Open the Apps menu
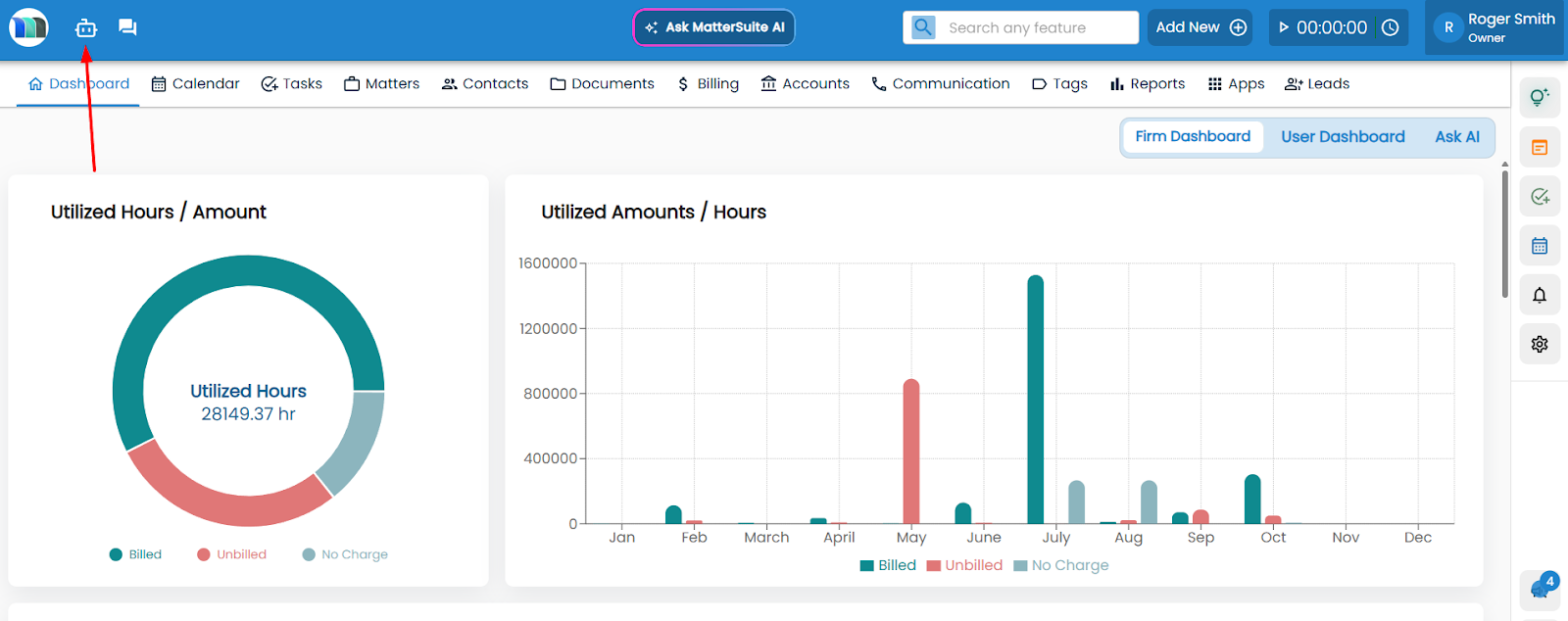 [1236, 84]
